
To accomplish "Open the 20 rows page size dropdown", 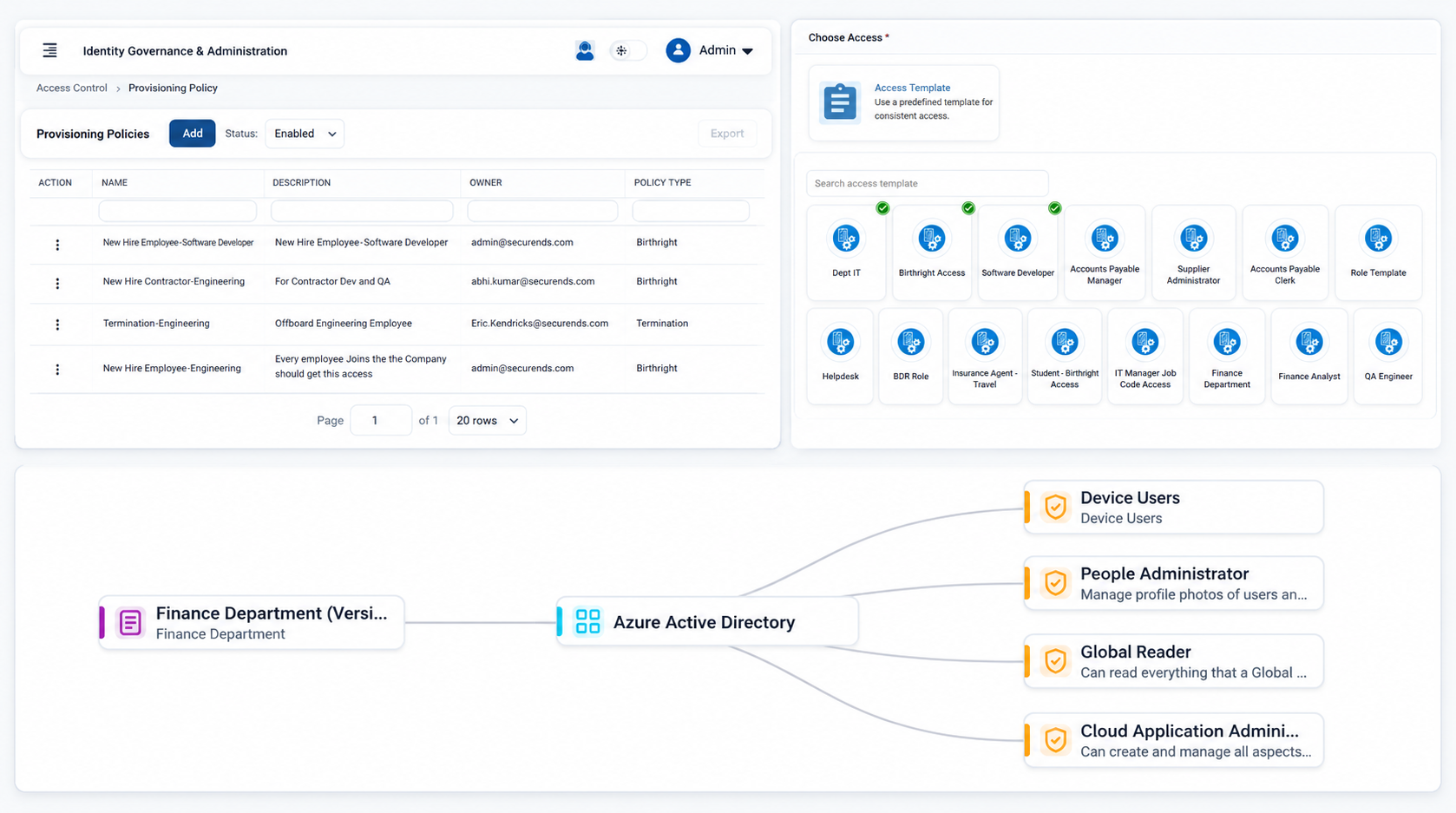I will (487, 421).
